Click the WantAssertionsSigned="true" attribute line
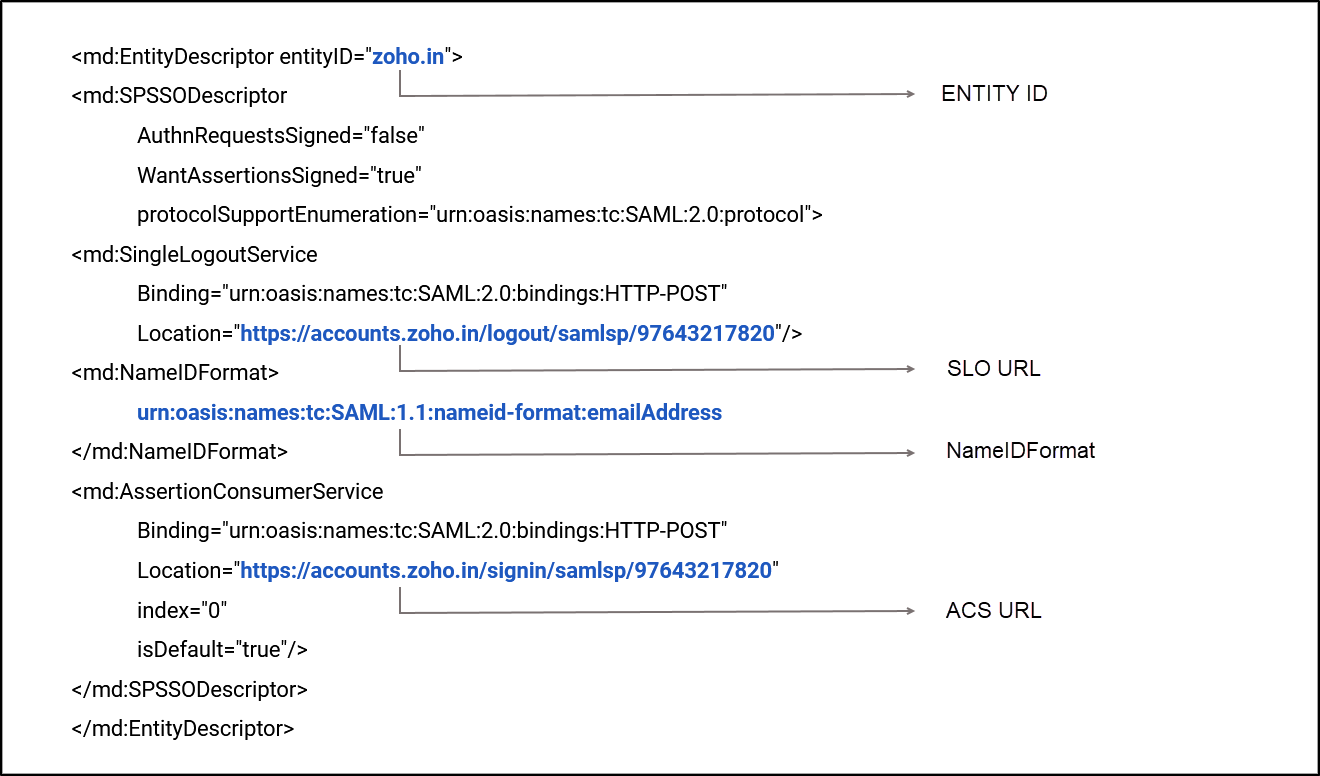1320x776 pixels. [x=279, y=176]
